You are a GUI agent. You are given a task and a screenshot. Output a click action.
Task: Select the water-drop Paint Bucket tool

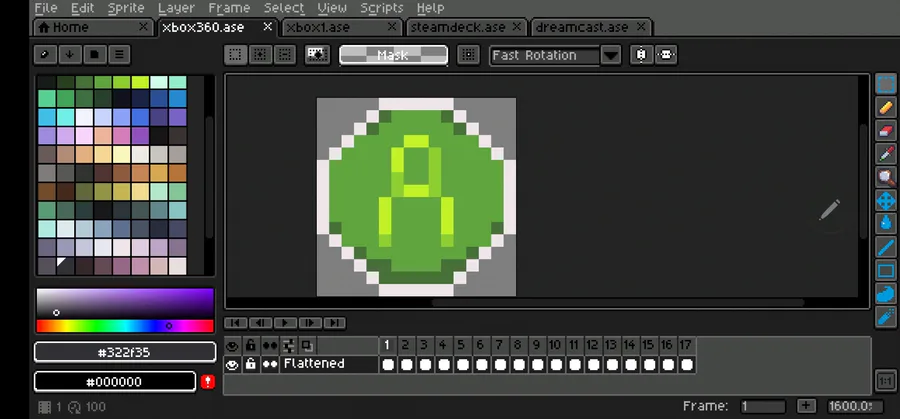coord(886,224)
